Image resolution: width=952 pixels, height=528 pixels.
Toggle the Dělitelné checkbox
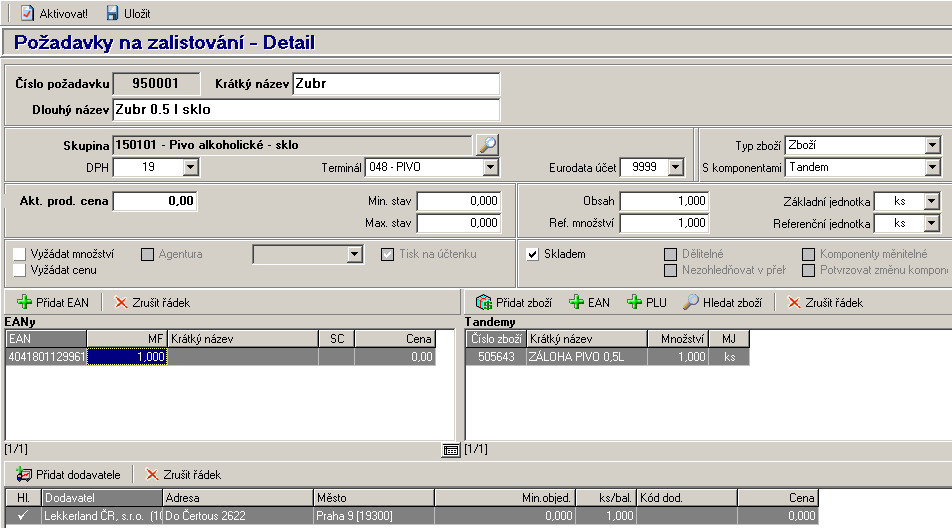tap(670, 254)
